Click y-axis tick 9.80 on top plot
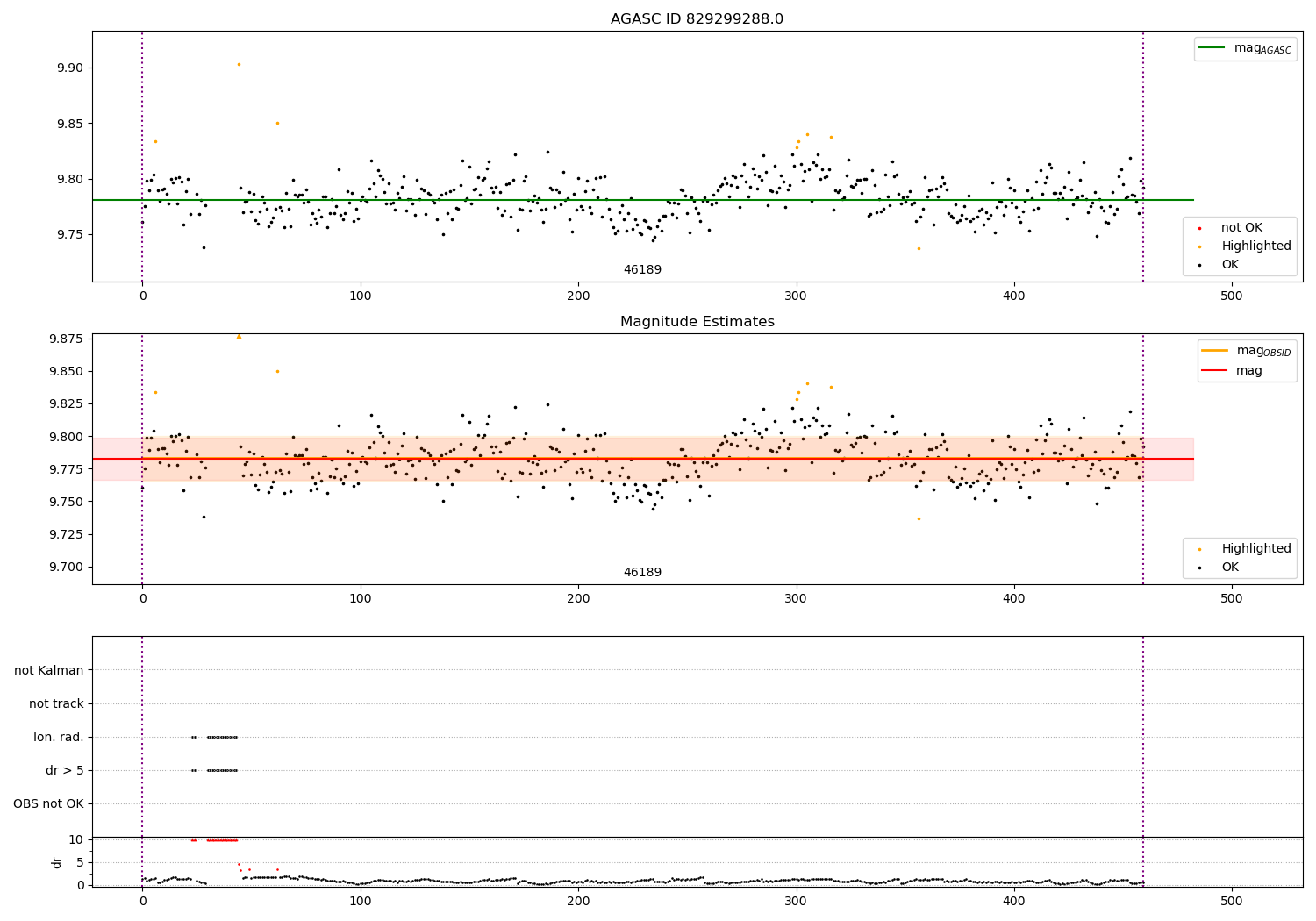Screen dimensions: 1316x921 (68, 179)
